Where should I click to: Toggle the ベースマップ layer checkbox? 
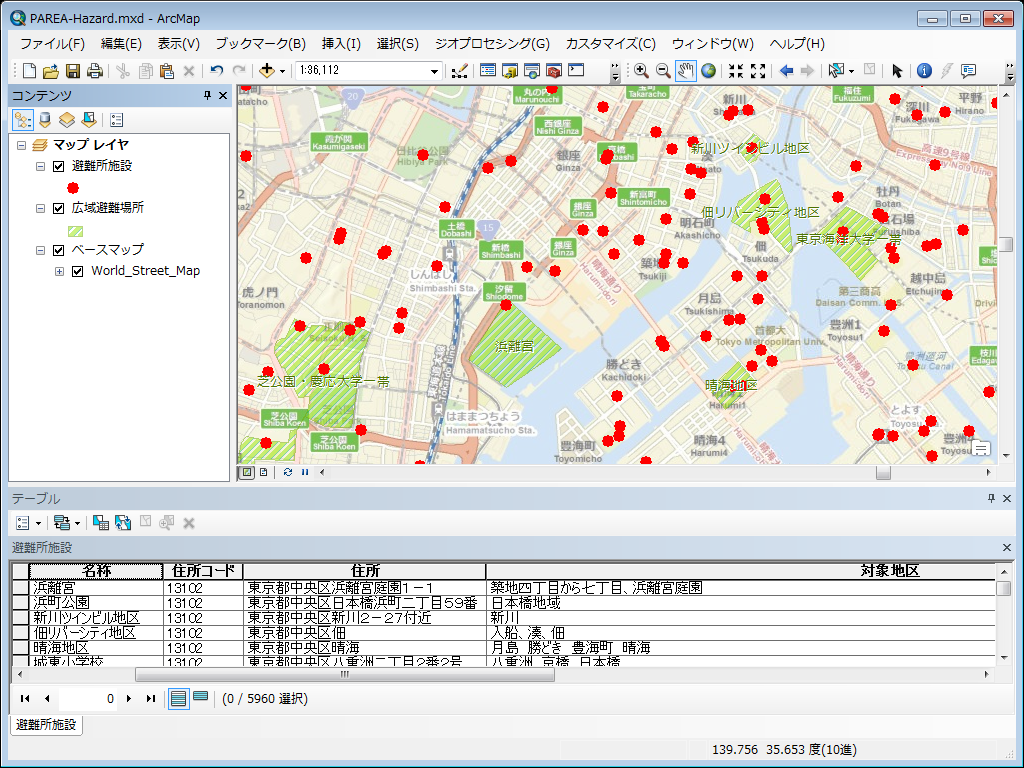(58, 250)
